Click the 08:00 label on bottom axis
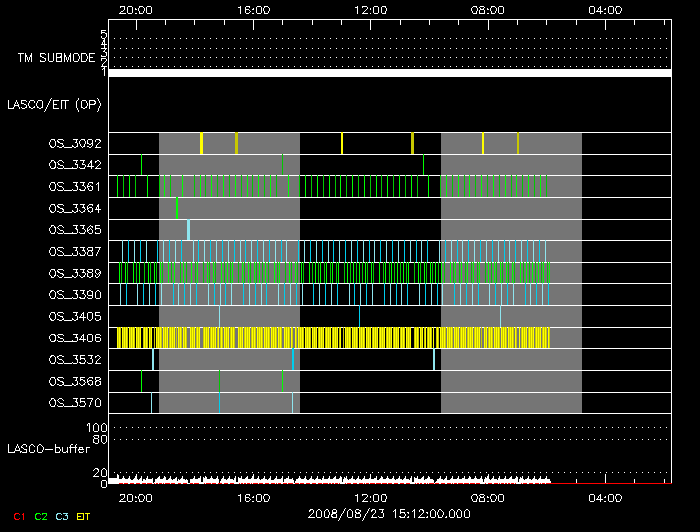Screen dimensions: 700x532 tap(488, 497)
